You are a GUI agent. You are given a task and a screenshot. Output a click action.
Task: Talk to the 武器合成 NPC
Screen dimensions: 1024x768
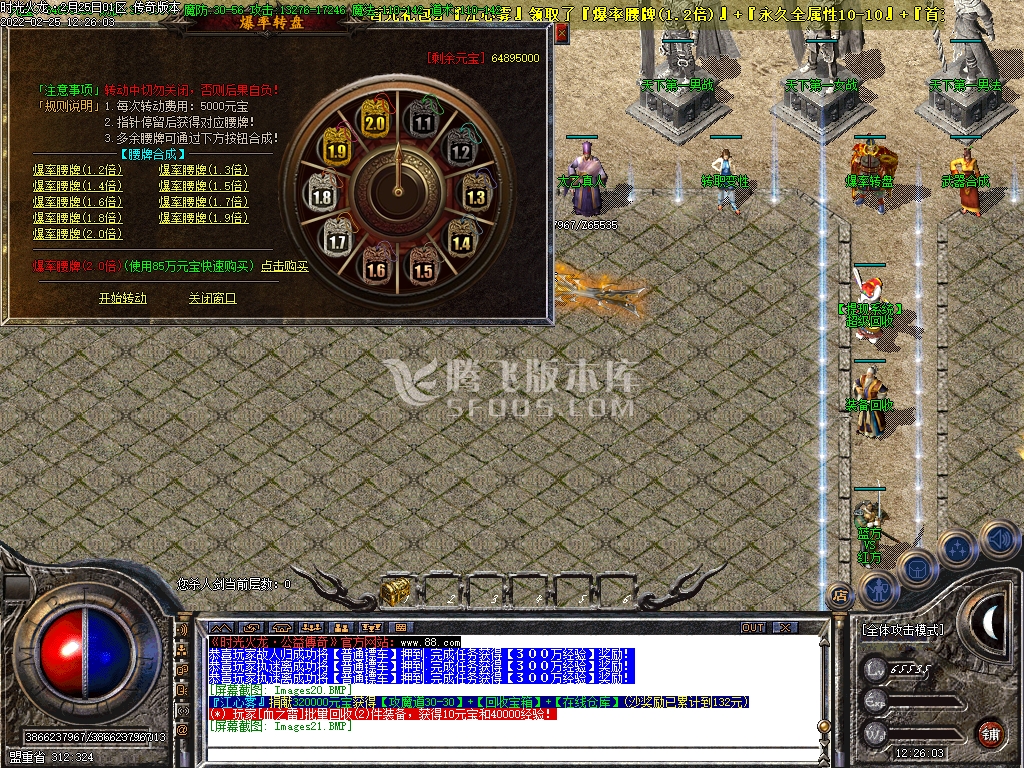pyautogui.click(x=967, y=181)
